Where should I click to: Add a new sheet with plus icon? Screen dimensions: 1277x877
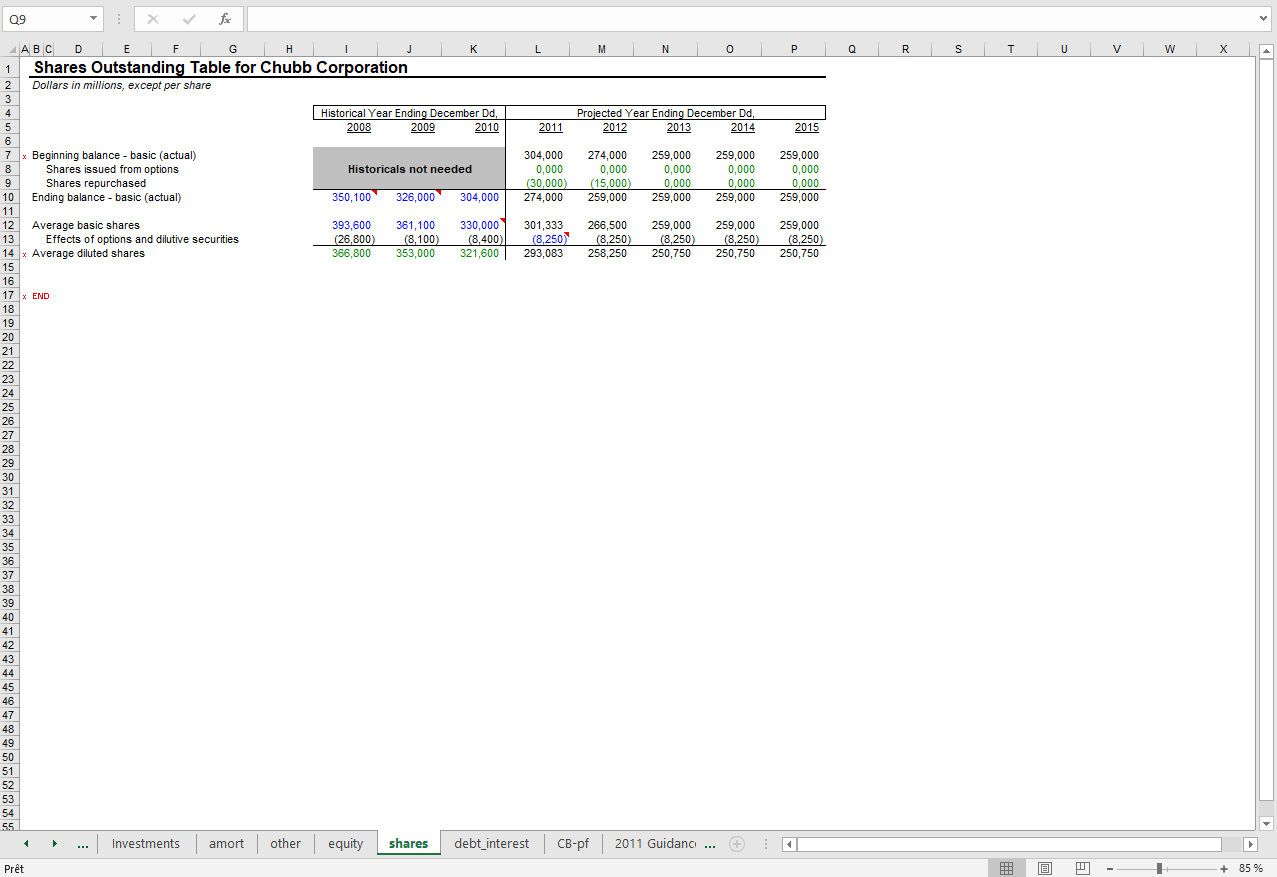[x=737, y=844]
